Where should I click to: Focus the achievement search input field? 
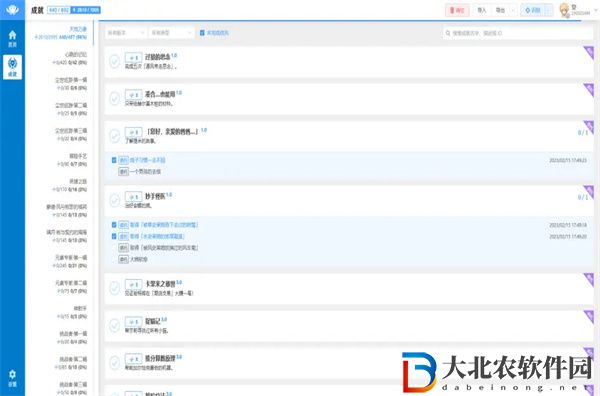point(517,33)
